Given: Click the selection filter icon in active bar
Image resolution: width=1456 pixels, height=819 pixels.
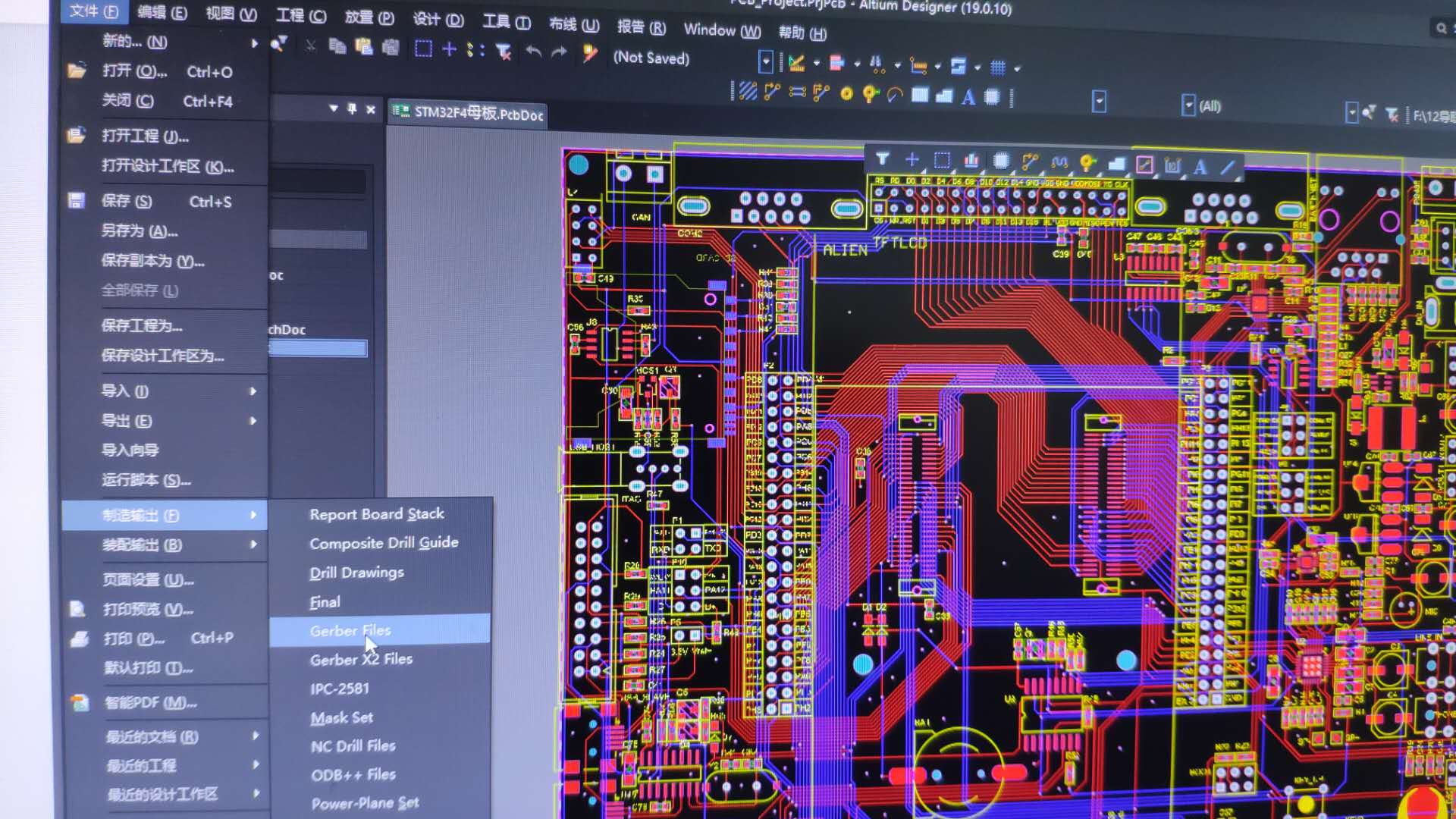Looking at the screenshot, I should (882, 159).
